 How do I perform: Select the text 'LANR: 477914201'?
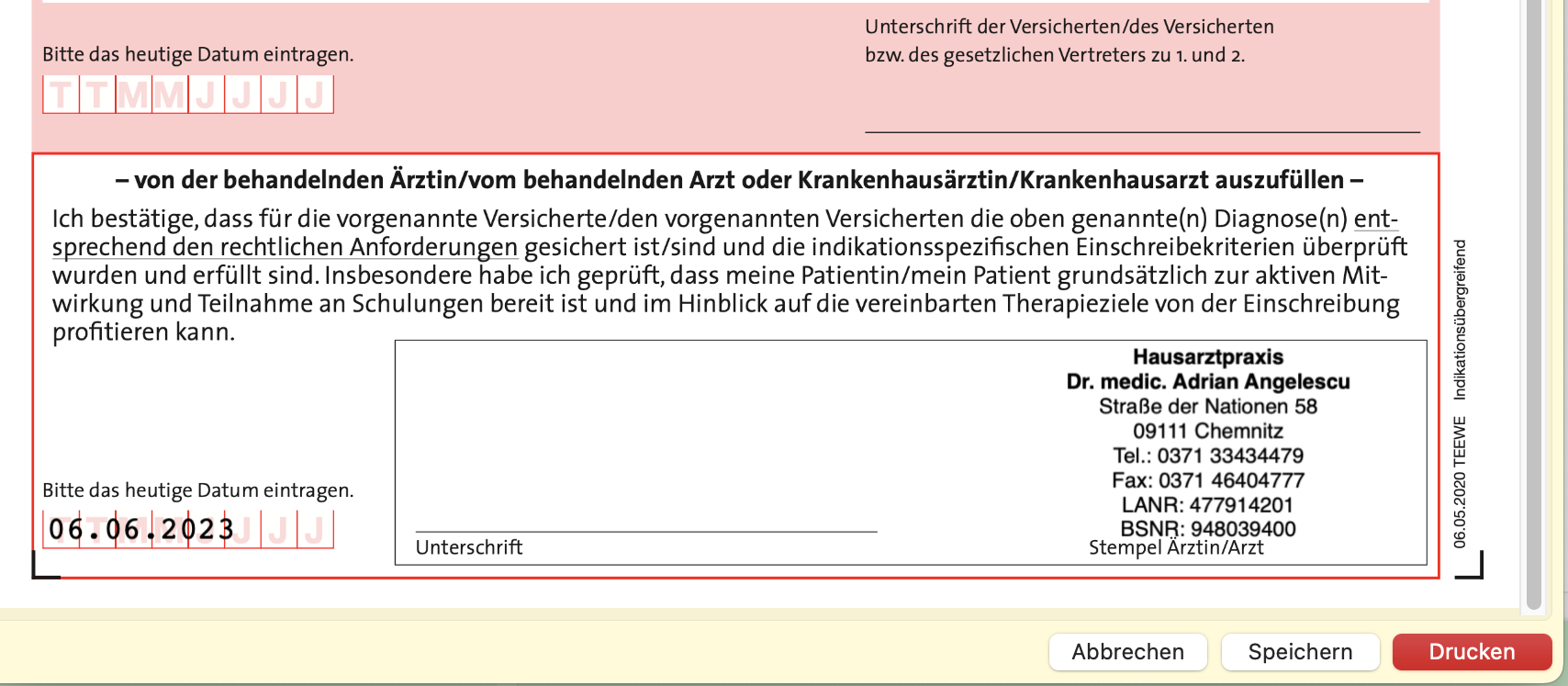[x=1208, y=505]
